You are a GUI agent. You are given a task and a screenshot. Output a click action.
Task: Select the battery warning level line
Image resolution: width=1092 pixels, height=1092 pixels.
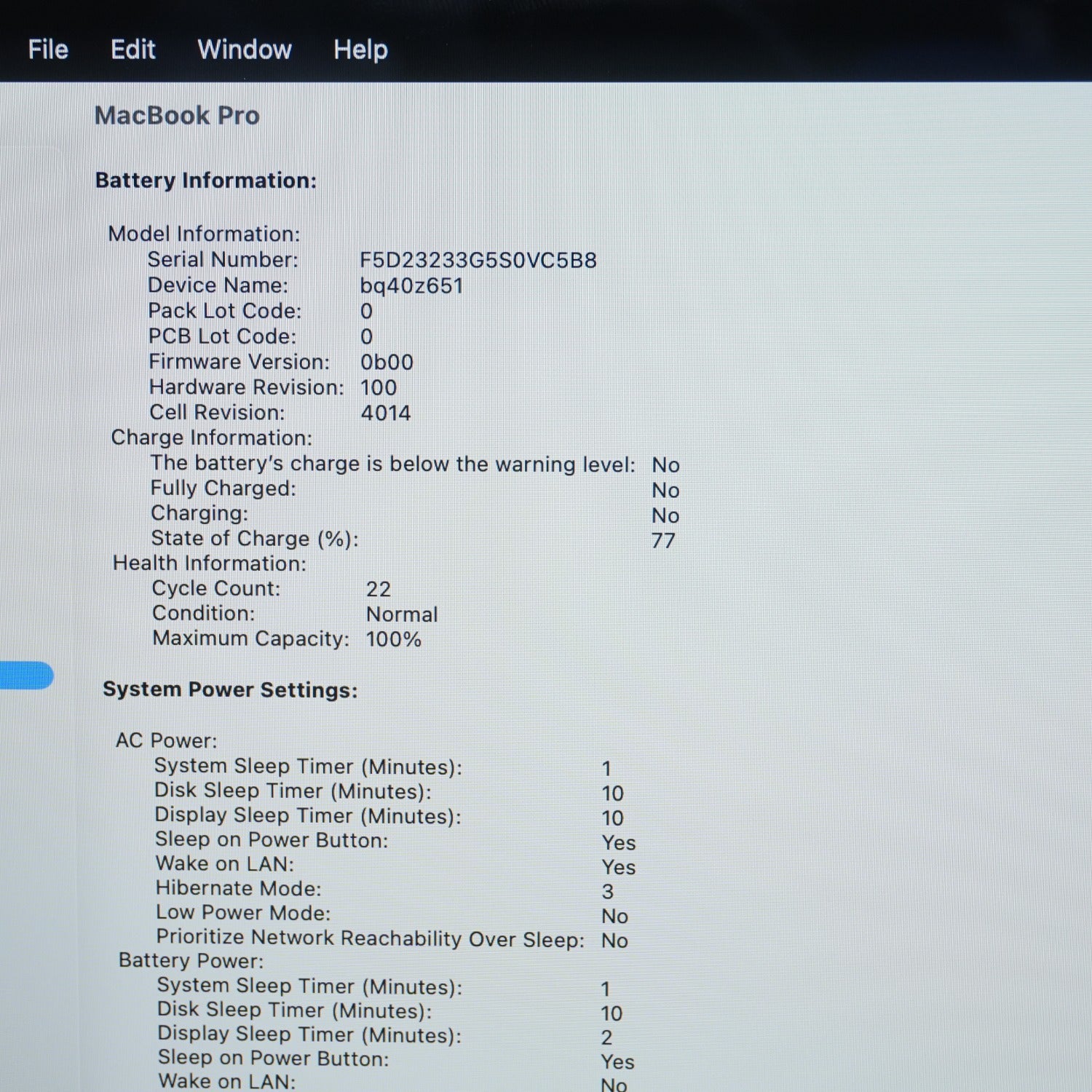coord(392,464)
